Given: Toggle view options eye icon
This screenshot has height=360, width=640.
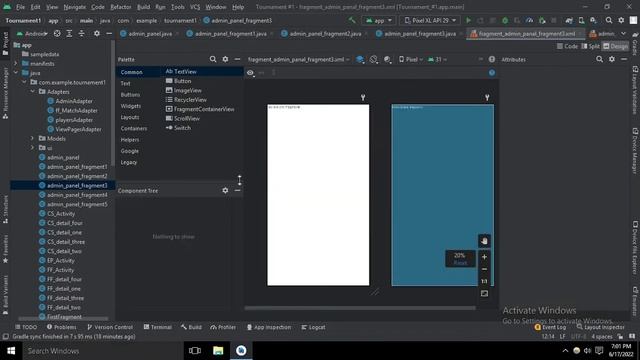Looking at the screenshot, I should pyautogui.click(x=250, y=73).
